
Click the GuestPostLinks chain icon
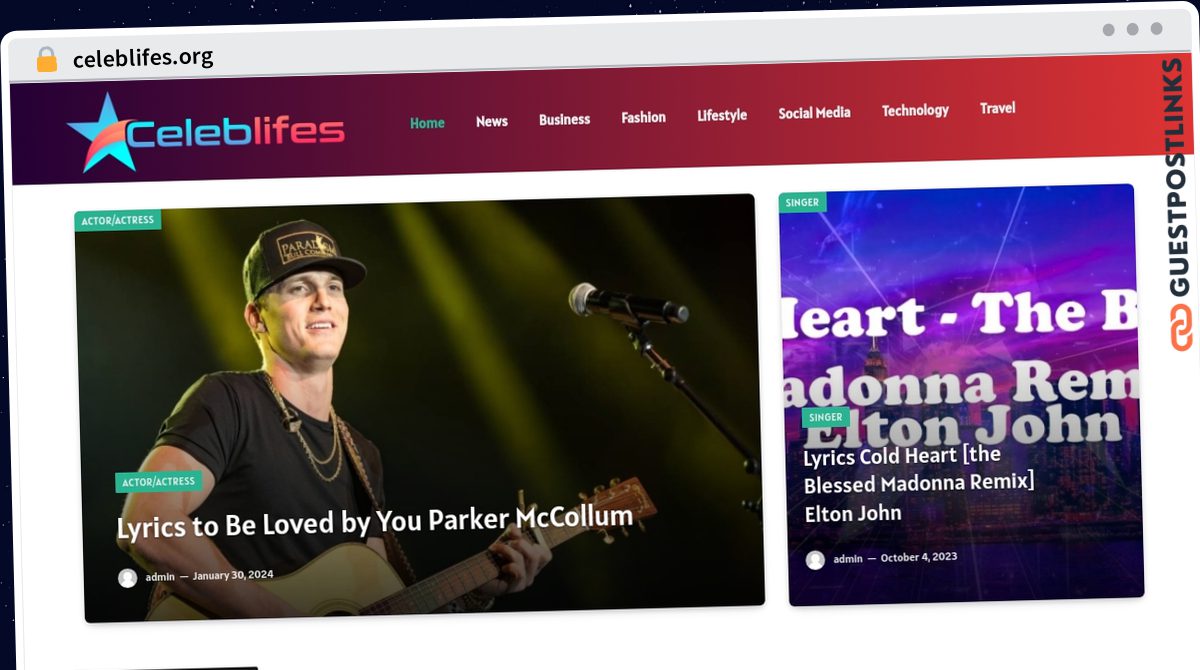[1182, 330]
